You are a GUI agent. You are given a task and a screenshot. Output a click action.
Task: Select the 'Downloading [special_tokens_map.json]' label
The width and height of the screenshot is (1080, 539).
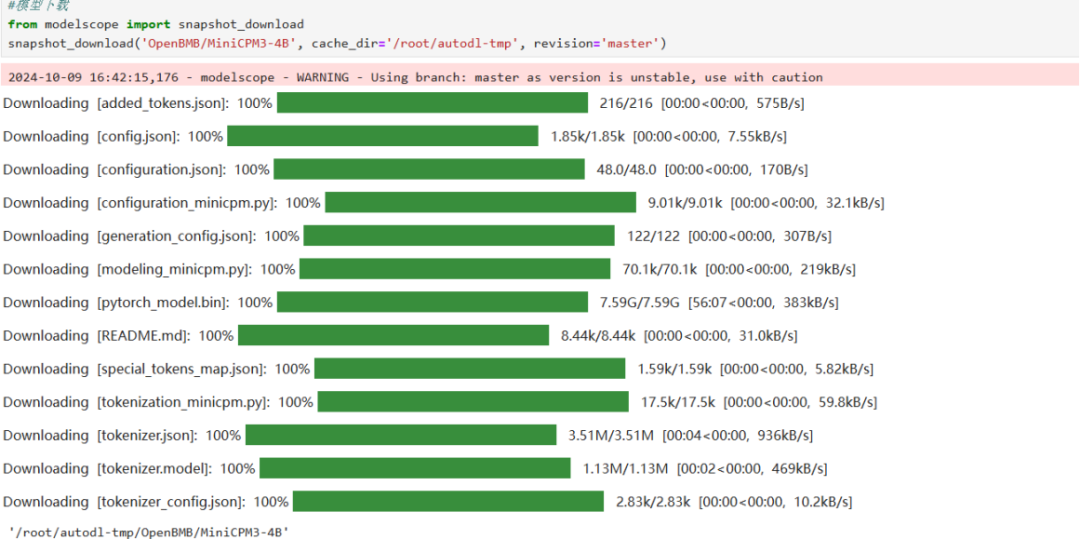pyautogui.click(x=134, y=369)
